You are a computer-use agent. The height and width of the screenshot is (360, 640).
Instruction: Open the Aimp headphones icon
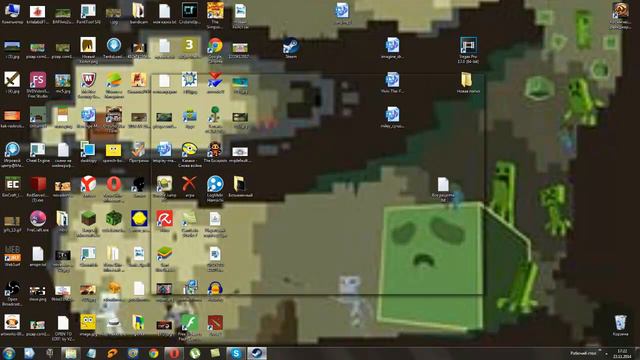[215, 288]
